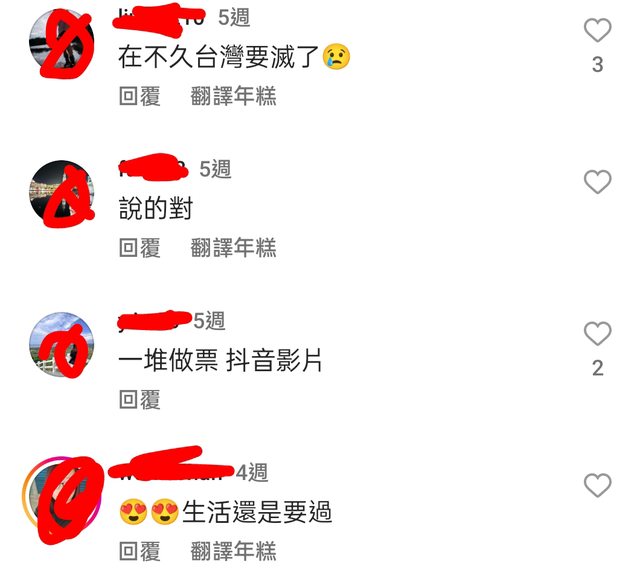Translate the 生活還是要過 comment
The height and width of the screenshot is (584, 640).
233,552
